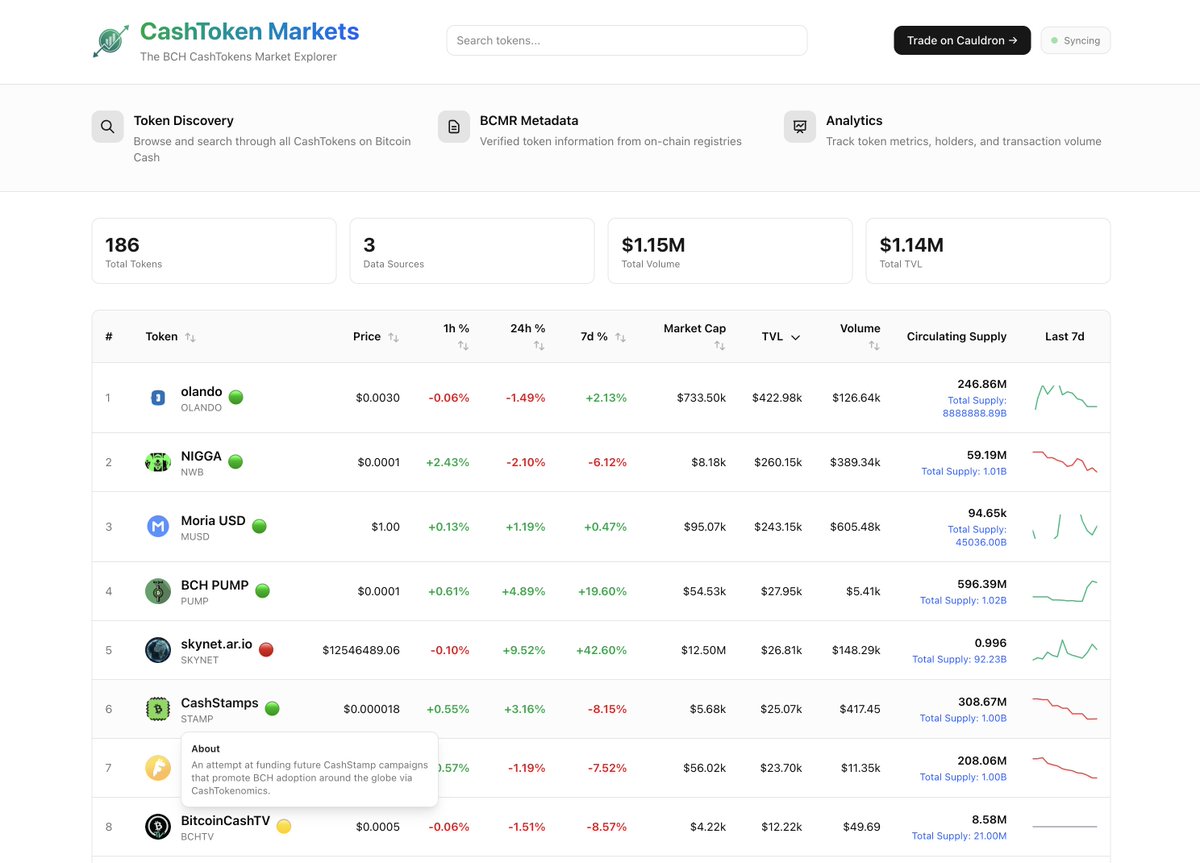Click the Token Discovery heading
Screen dimensions: 1200x863
point(184,121)
